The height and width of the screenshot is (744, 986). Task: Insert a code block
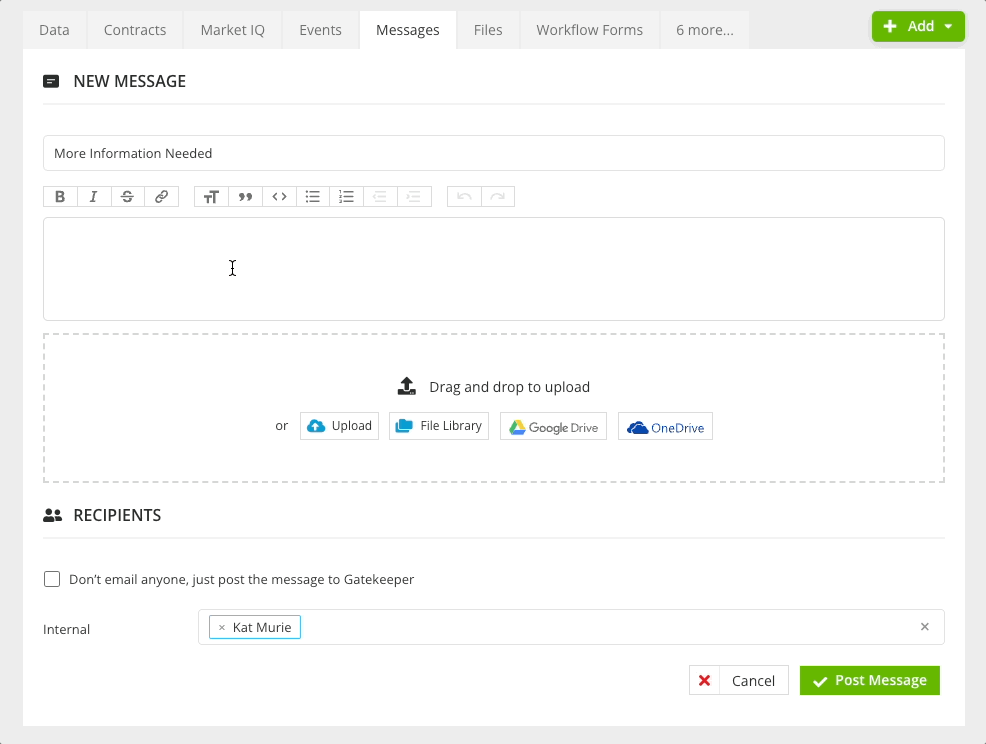[x=279, y=197]
